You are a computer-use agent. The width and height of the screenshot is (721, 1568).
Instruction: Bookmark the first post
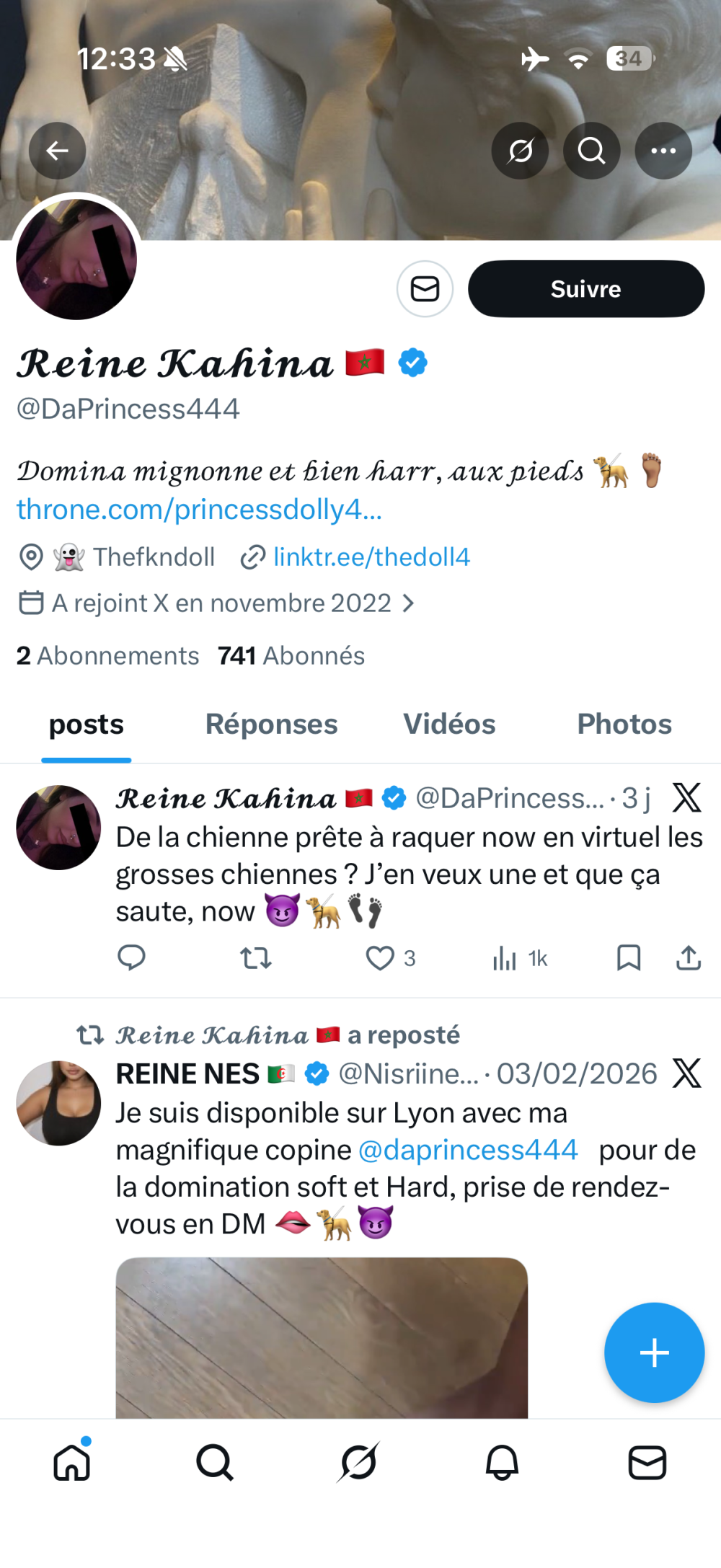point(629,958)
